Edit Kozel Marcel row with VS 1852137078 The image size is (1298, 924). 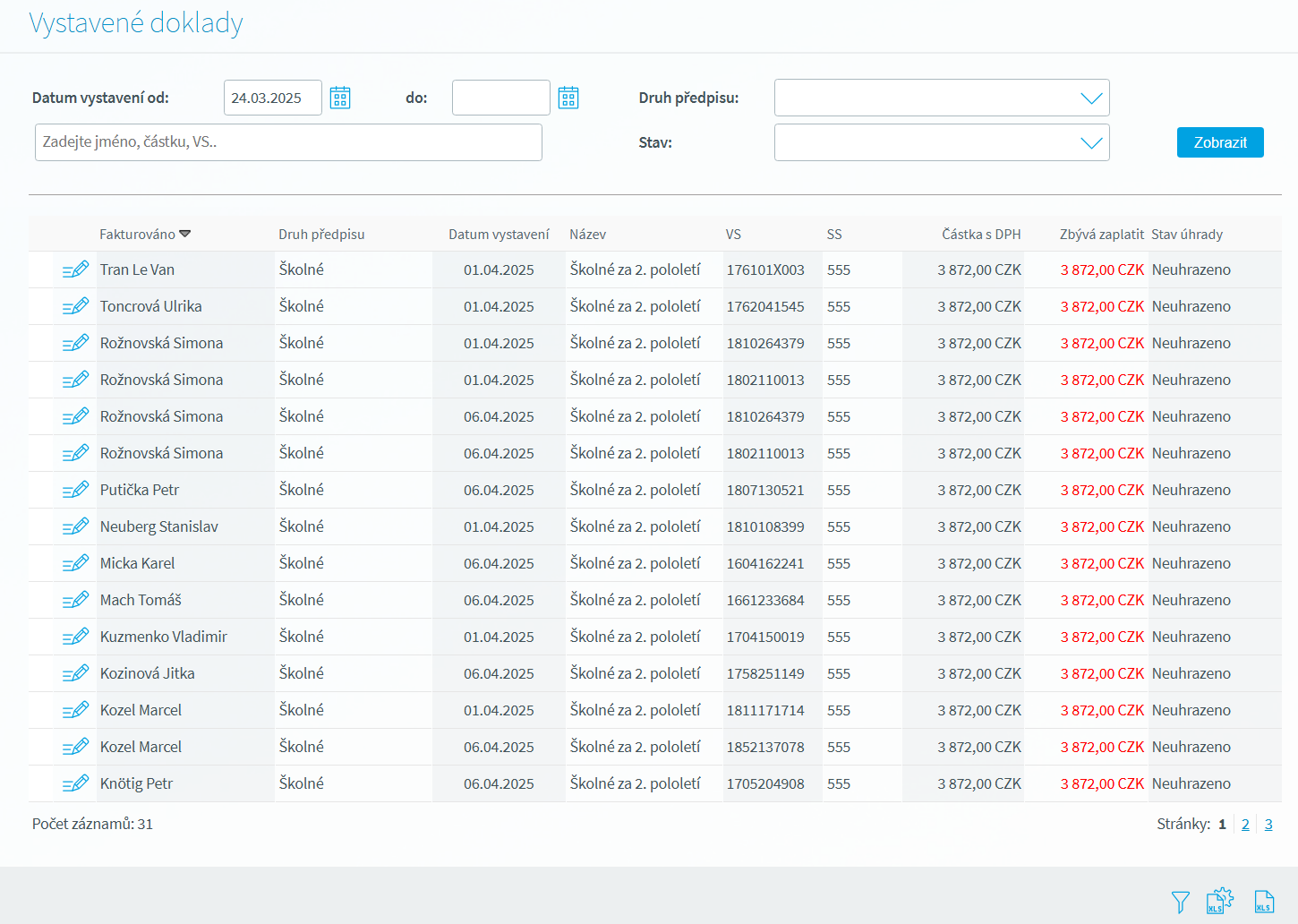(75, 747)
